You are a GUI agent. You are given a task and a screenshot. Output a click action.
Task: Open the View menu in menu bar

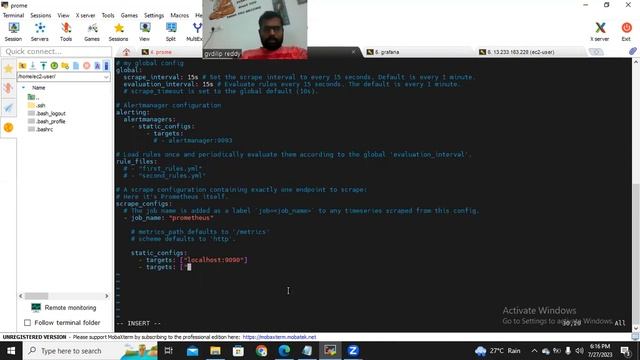pos(63,15)
